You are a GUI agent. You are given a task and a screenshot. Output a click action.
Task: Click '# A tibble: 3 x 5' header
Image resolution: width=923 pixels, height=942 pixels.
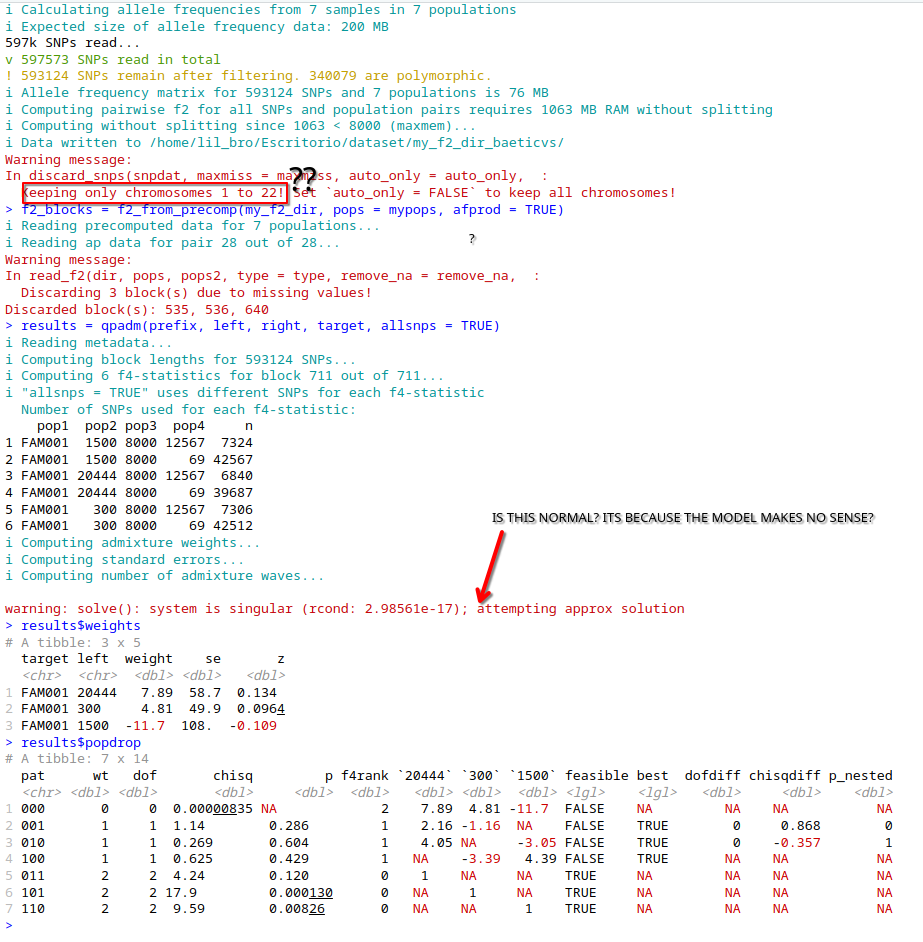click(73, 642)
